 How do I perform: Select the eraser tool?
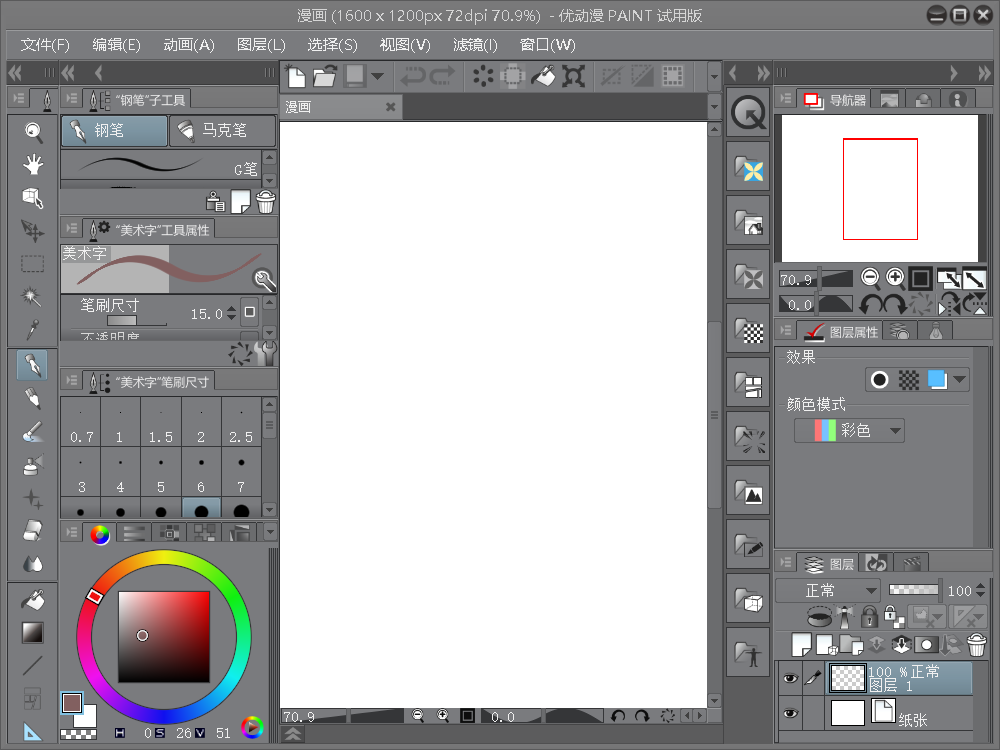click(33, 531)
